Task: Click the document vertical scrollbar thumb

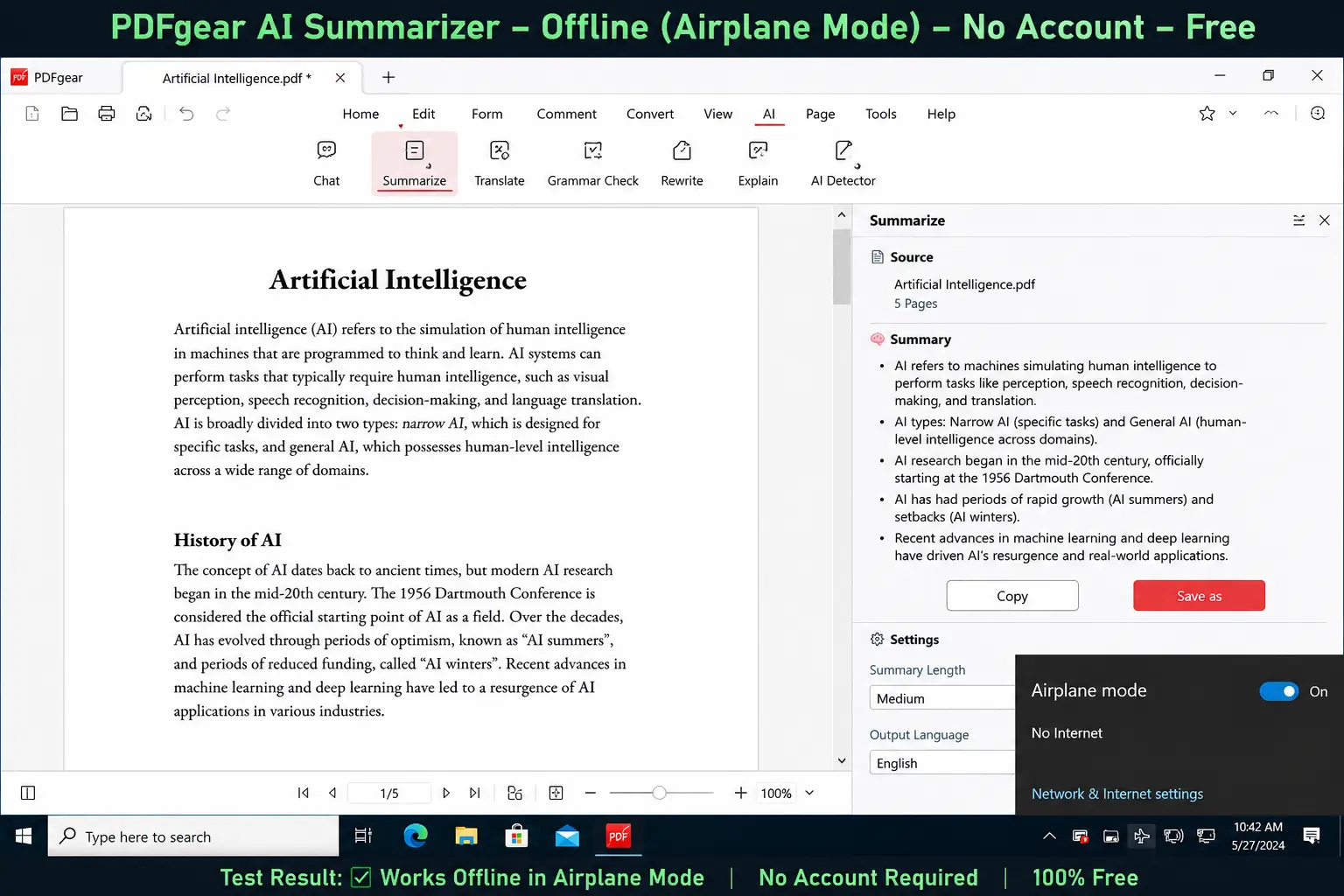Action: tap(842, 266)
